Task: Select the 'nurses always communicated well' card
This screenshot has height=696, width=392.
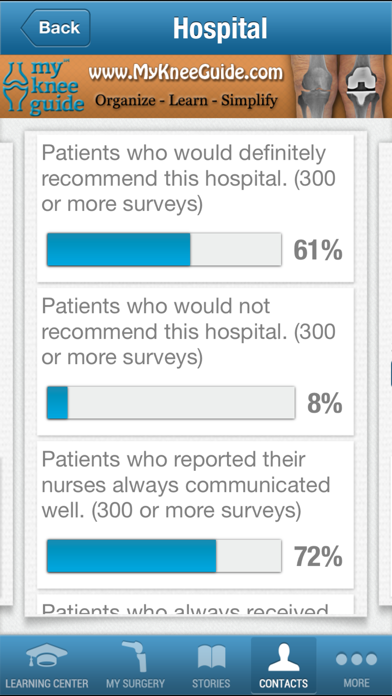Action: click(195, 514)
